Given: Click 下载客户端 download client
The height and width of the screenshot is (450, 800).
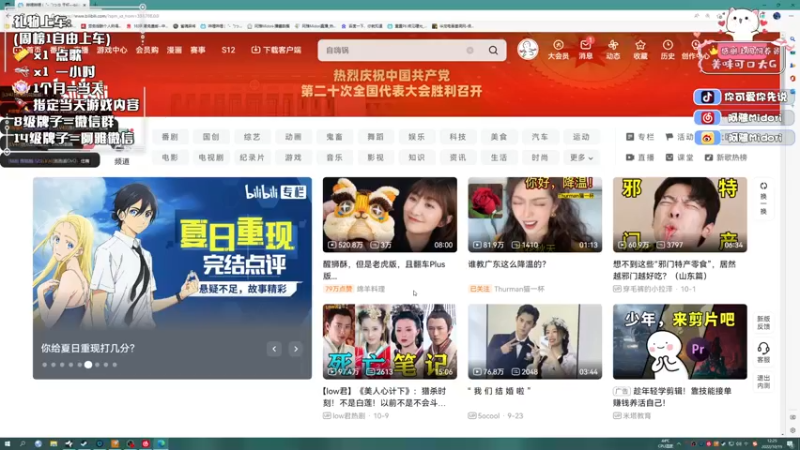Looking at the screenshot, I should pyautogui.click(x=276, y=50).
